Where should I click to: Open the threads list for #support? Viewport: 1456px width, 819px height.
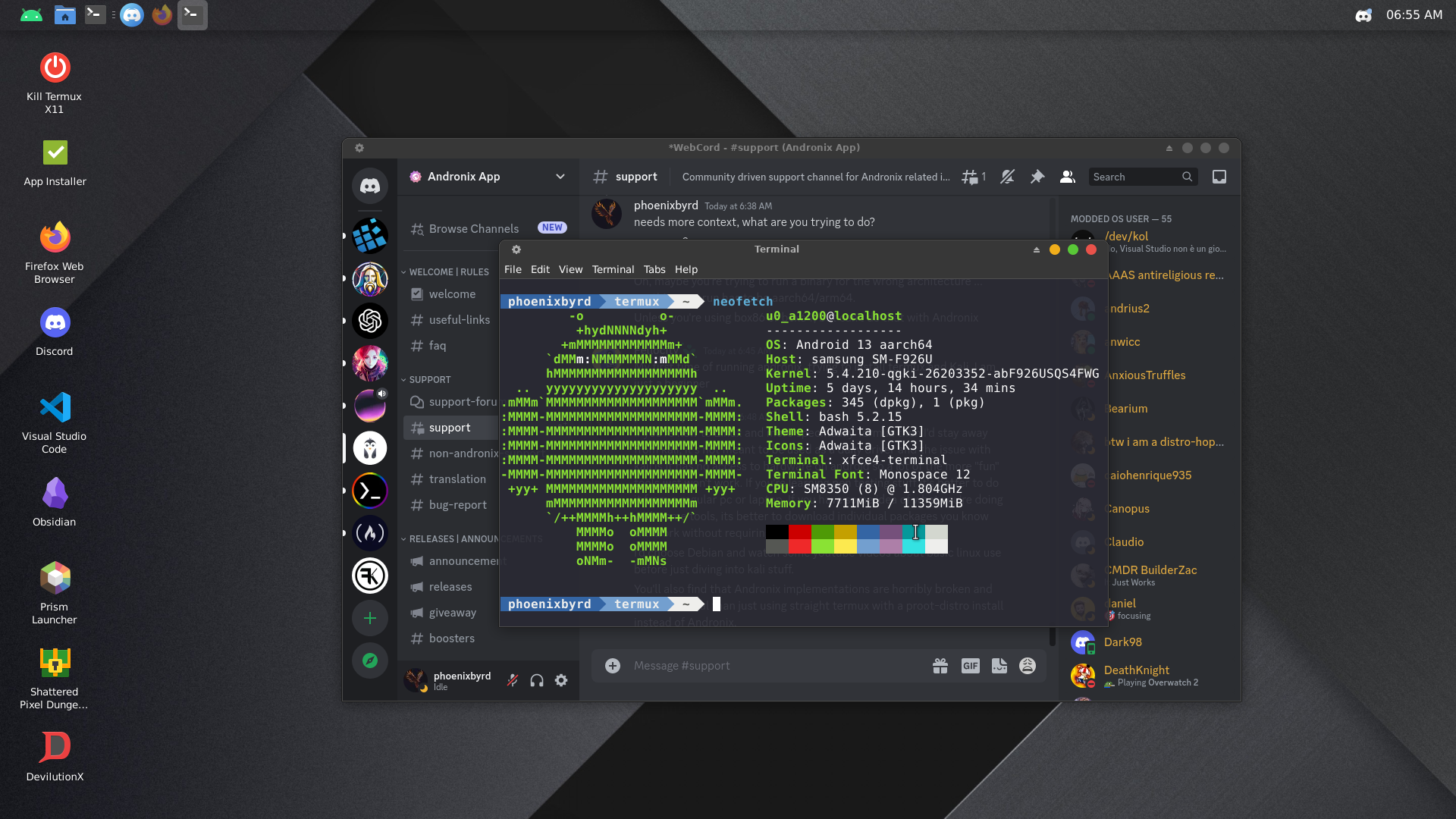[x=971, y=177]
